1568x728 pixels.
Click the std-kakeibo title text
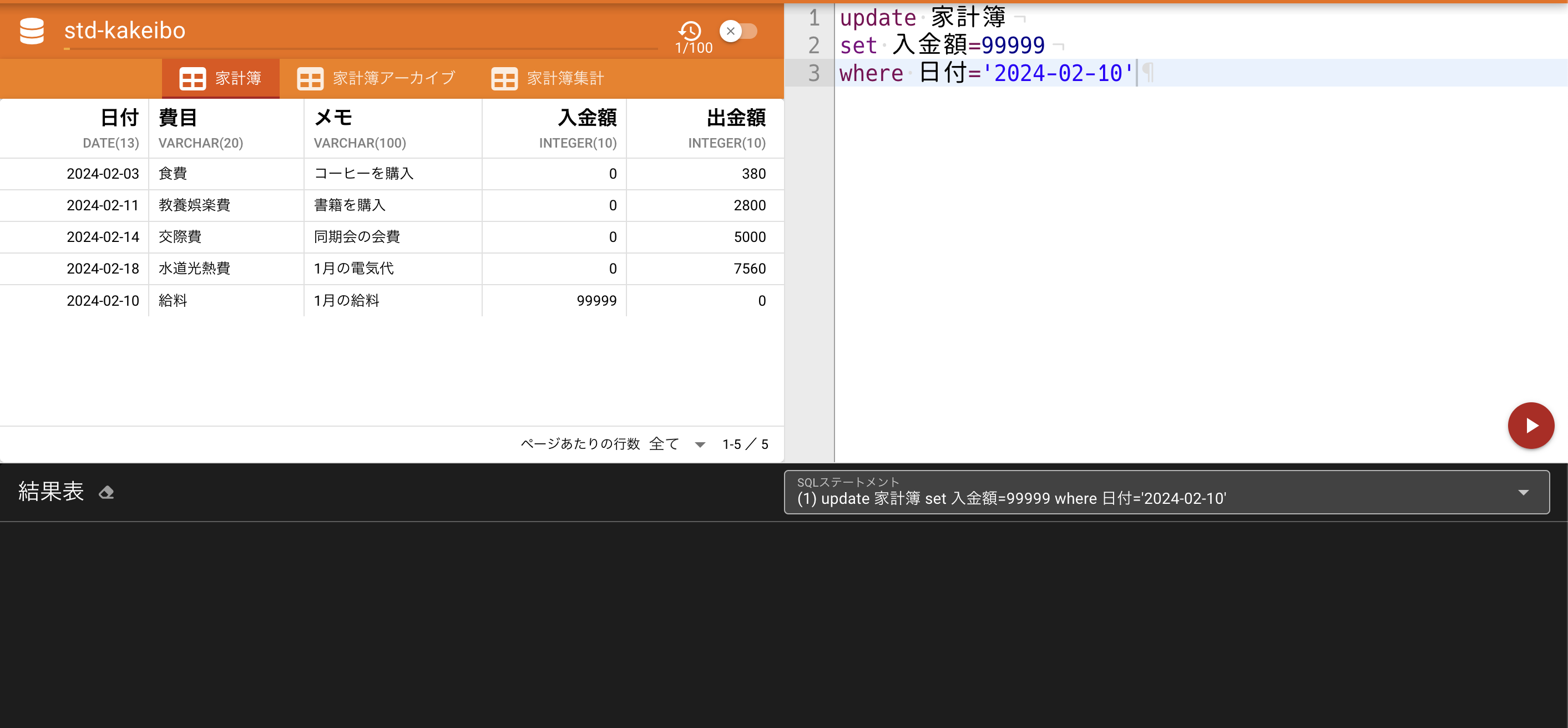click(x=124, y=31)
